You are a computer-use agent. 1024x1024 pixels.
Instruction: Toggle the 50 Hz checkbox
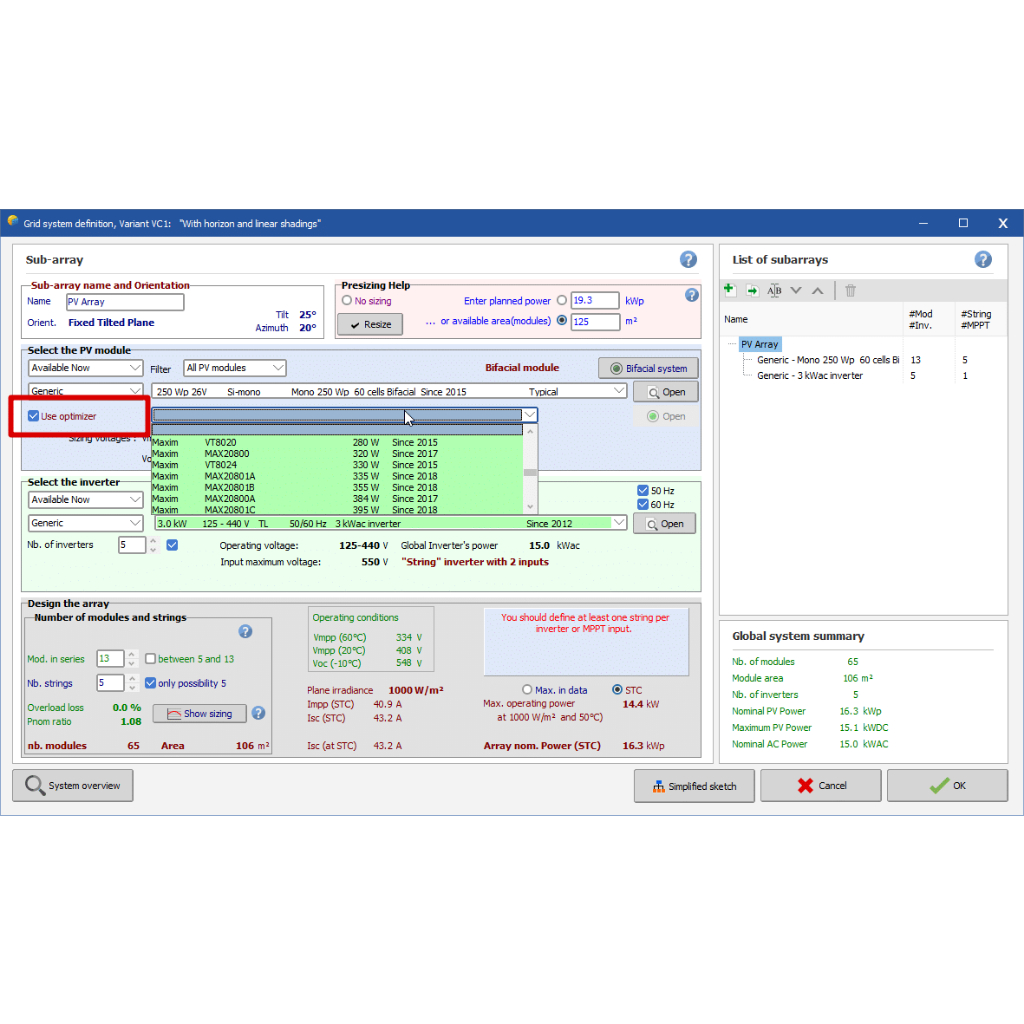point(643,490)
